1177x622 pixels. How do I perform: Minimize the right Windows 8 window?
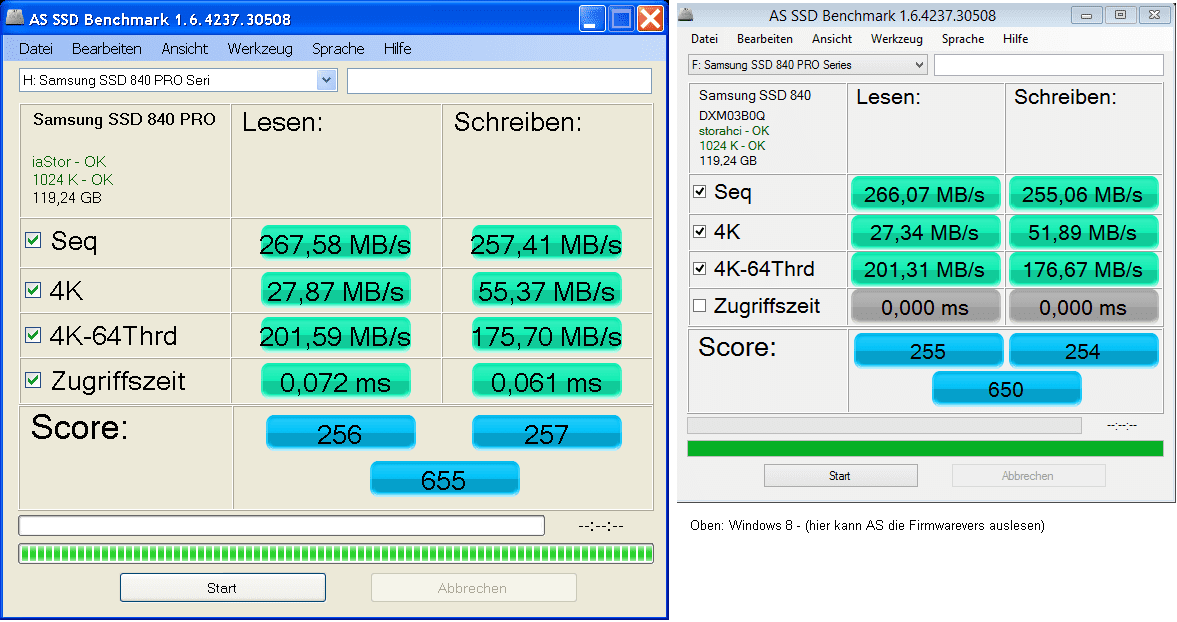coord(1086,15)
